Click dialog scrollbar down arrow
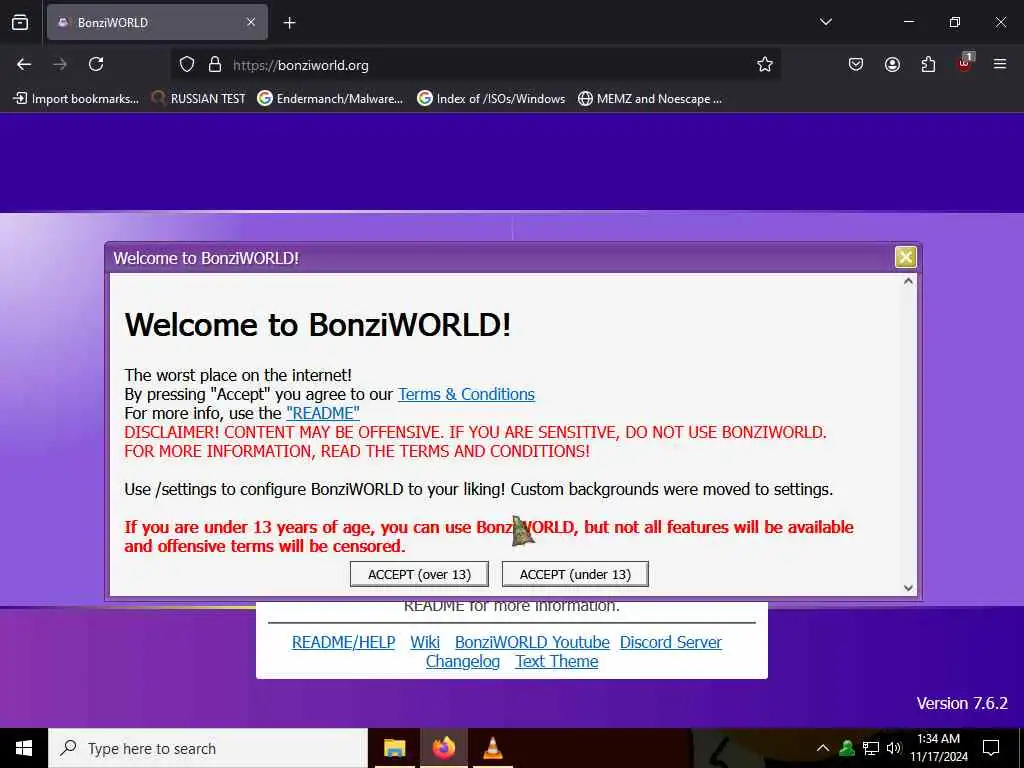 click(x=908, y=588)
